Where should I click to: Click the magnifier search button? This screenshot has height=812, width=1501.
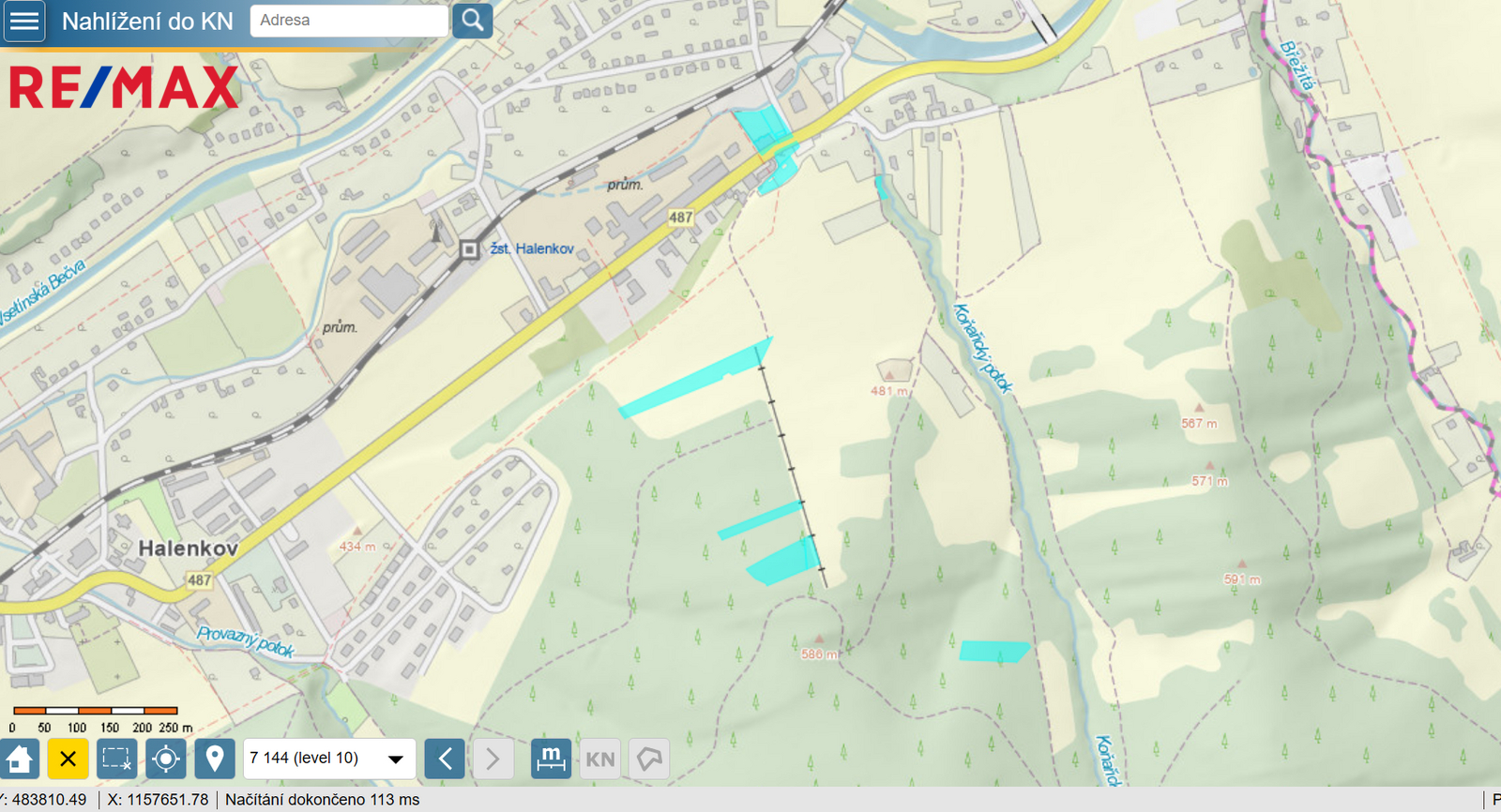[x=473, y=20]
